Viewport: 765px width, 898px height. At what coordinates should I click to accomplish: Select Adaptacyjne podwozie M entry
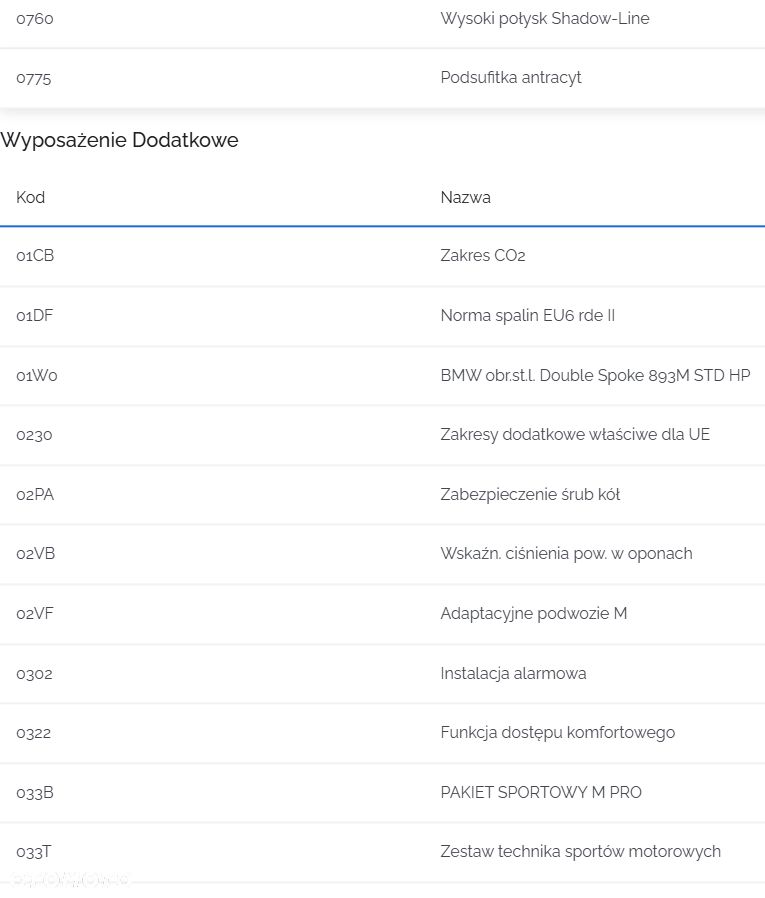[x=534, y=614]
